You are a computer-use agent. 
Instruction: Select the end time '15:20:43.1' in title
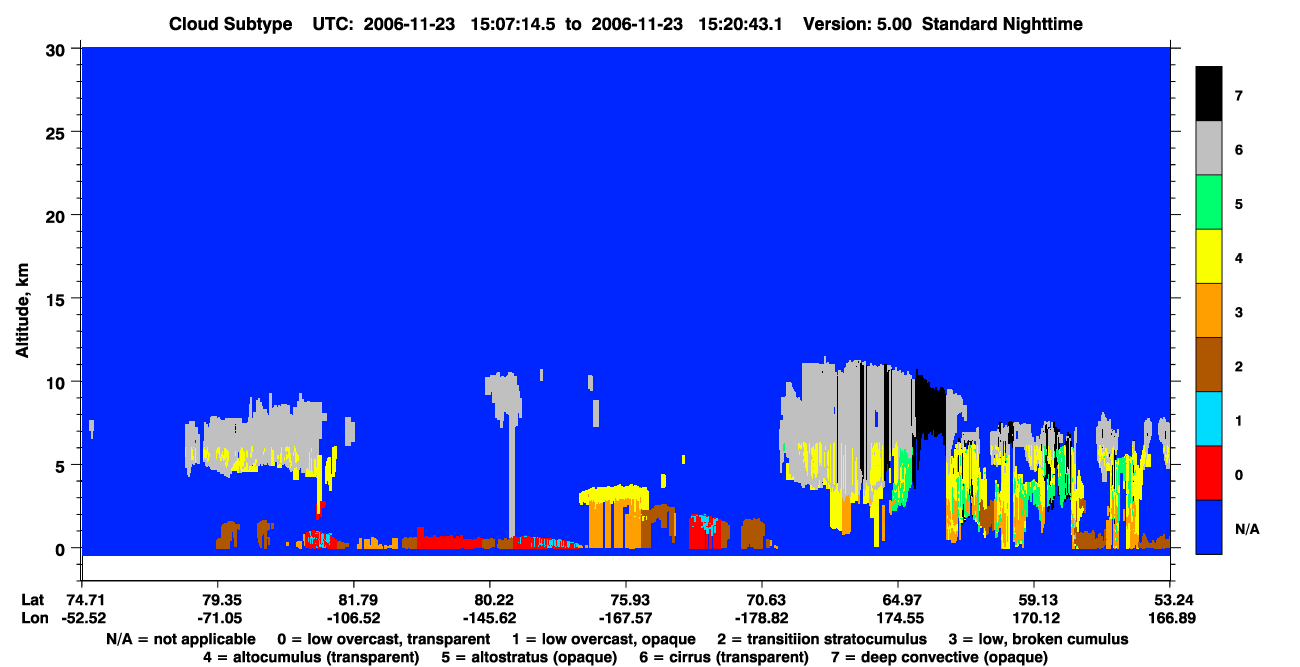tap(741, 24)
